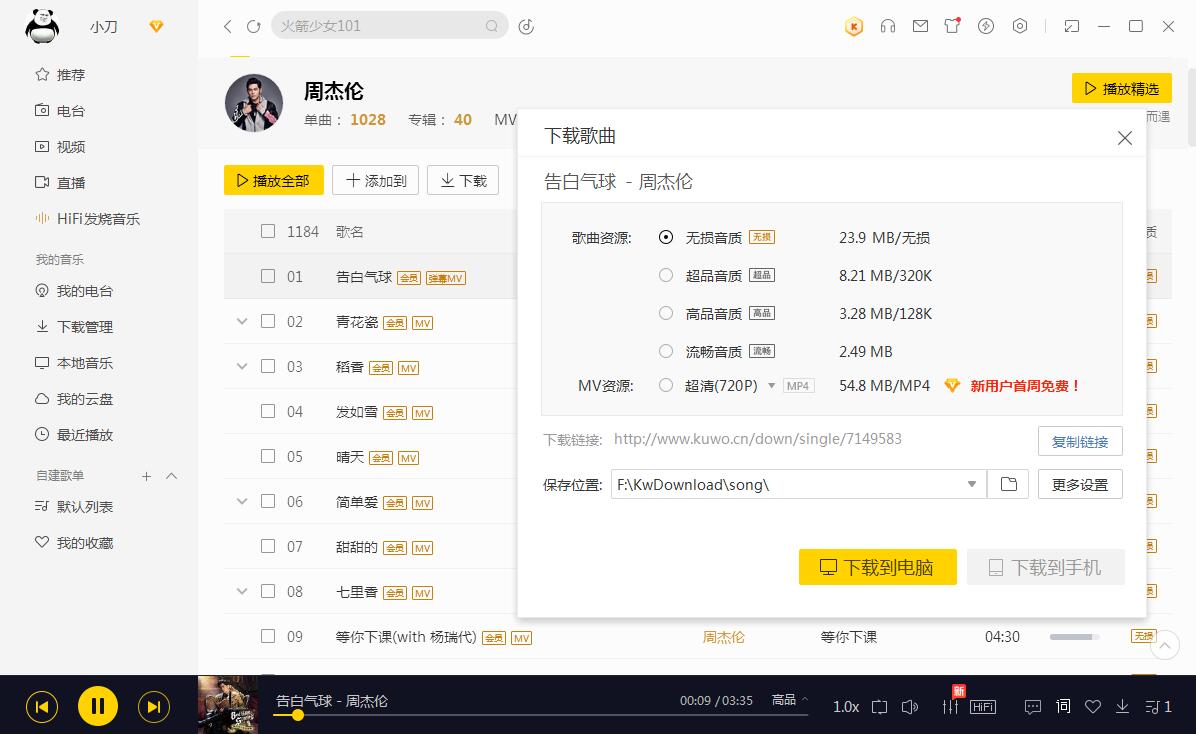Tick the checkbox for song 09 等你下课

(268, 636)
